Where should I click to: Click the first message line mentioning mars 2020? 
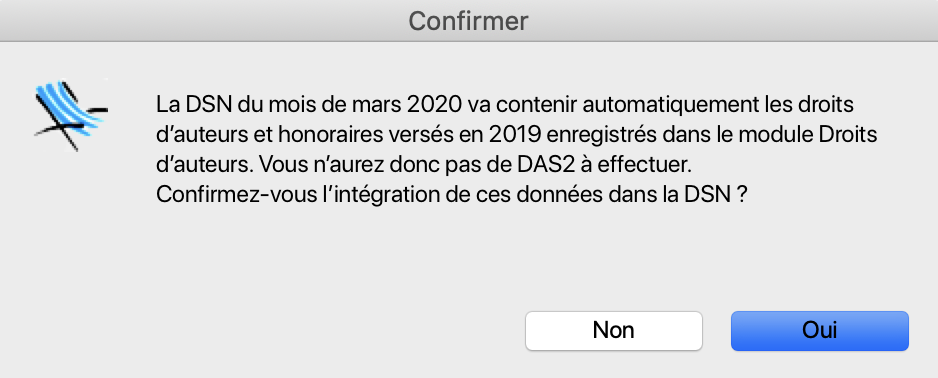(x=505, y=105)
